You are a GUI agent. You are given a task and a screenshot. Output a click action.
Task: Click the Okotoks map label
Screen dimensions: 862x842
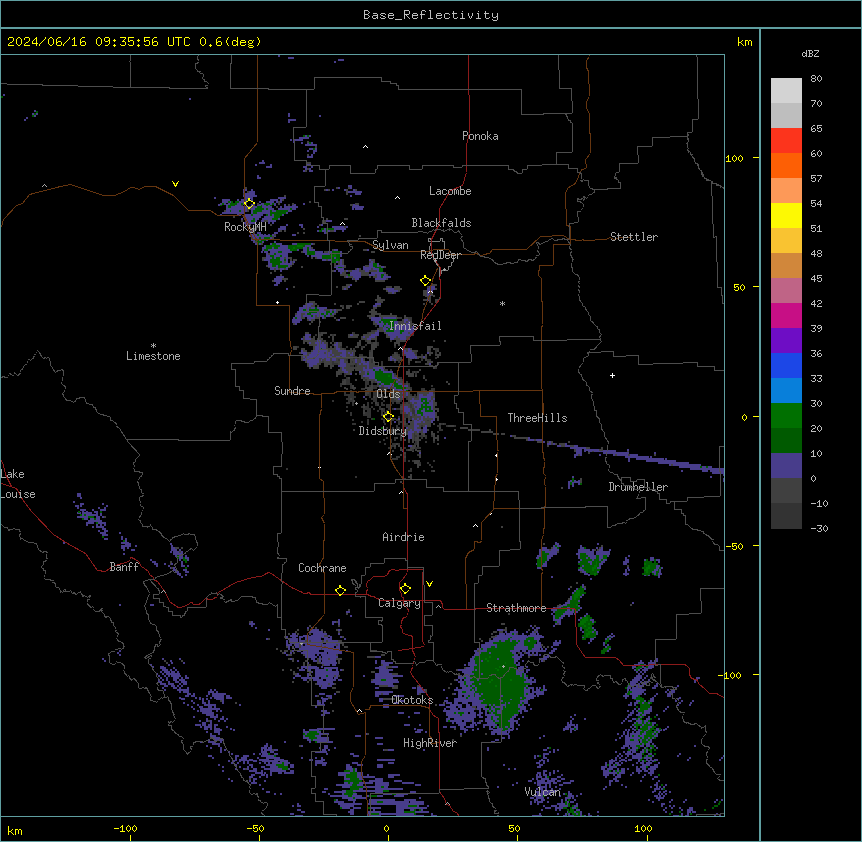click(x=412, y=700)
